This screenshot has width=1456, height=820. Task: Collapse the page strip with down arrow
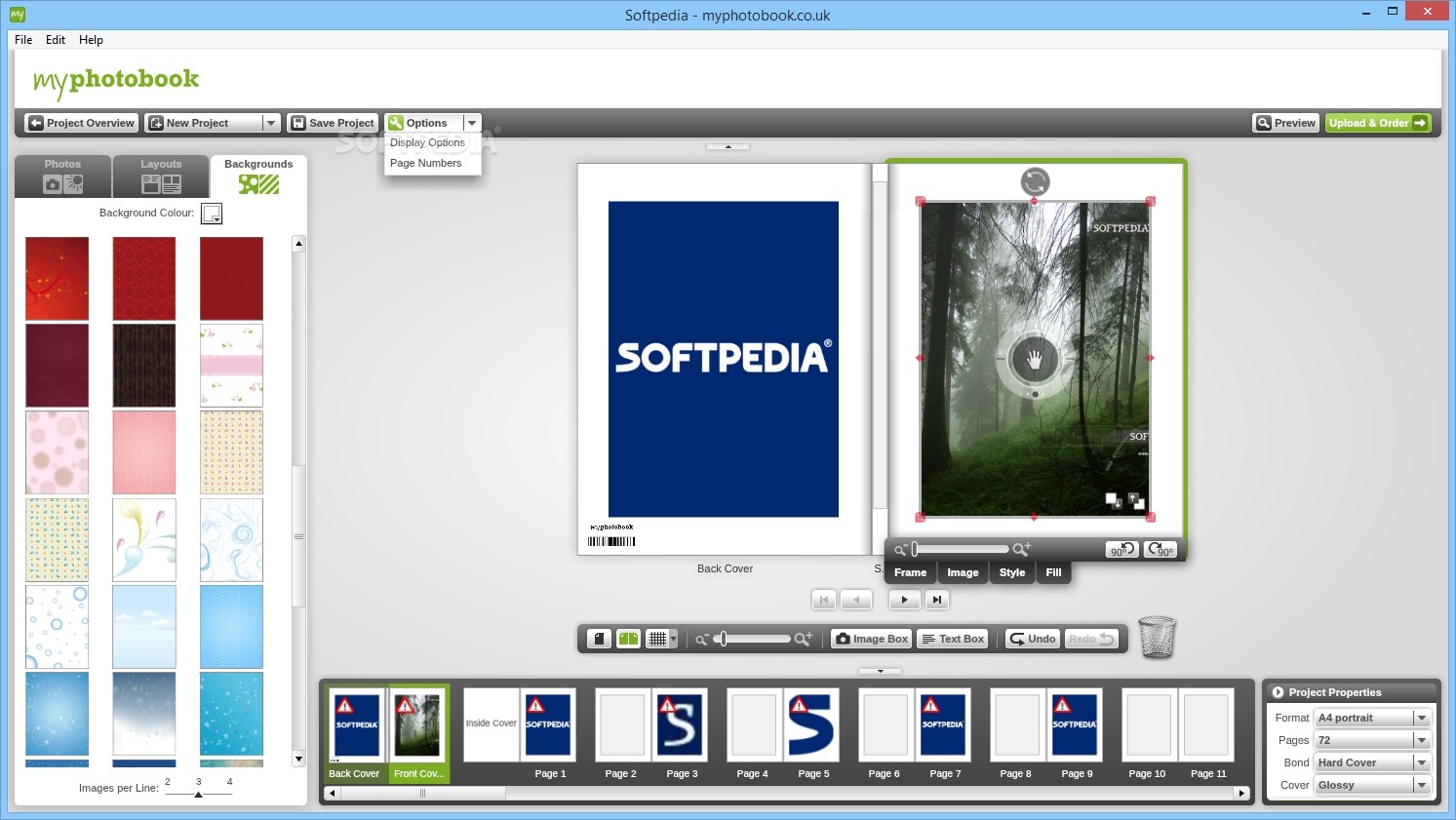(880, 671)
